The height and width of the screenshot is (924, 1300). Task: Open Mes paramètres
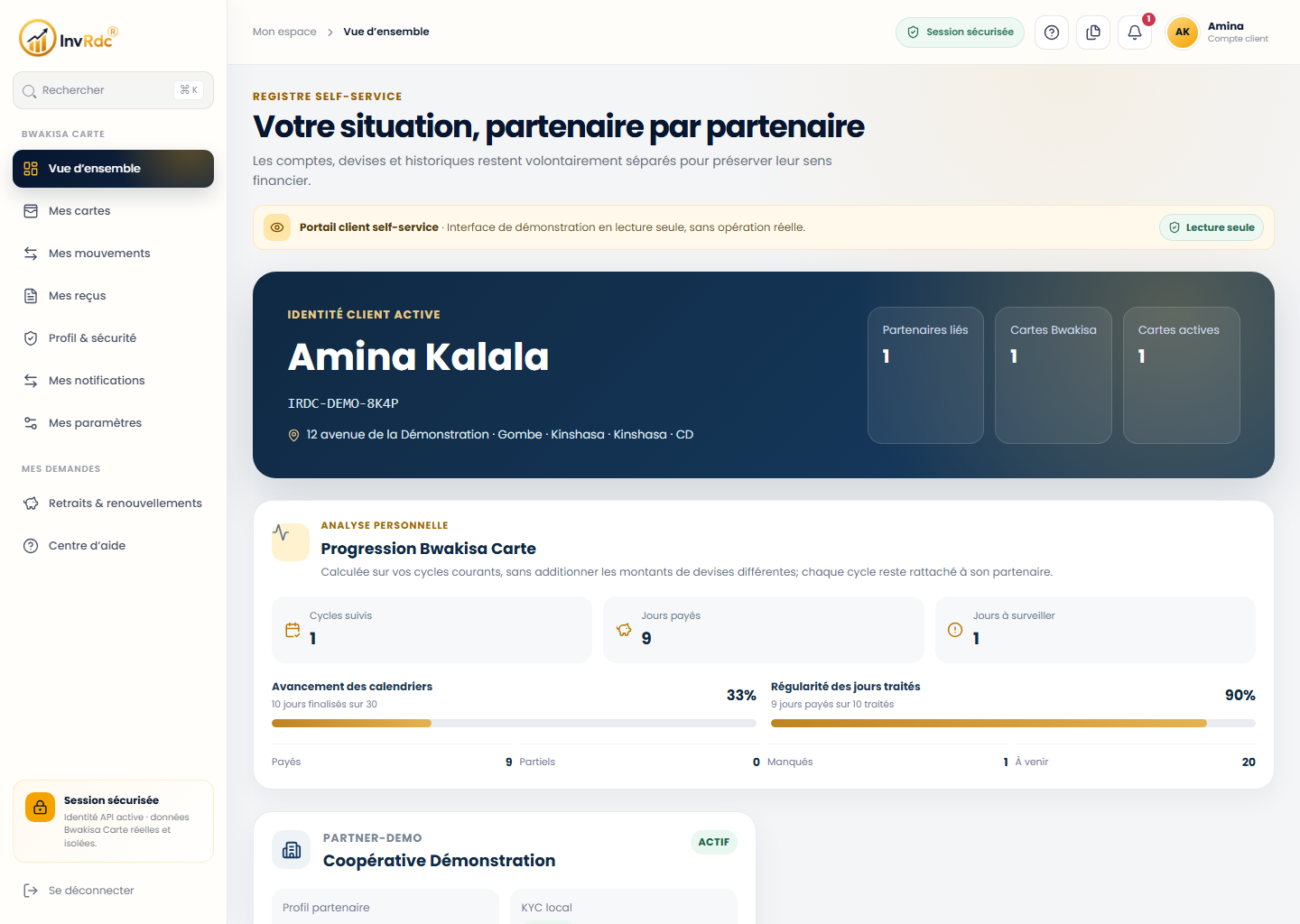click(x=113, y=423)
